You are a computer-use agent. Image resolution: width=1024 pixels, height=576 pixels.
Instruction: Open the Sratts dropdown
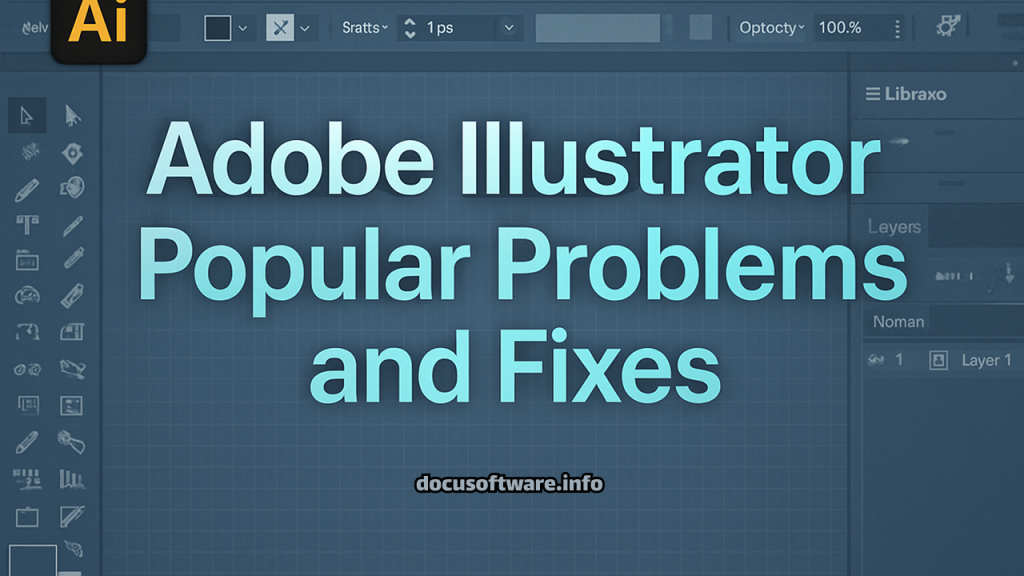click(362, 27)
